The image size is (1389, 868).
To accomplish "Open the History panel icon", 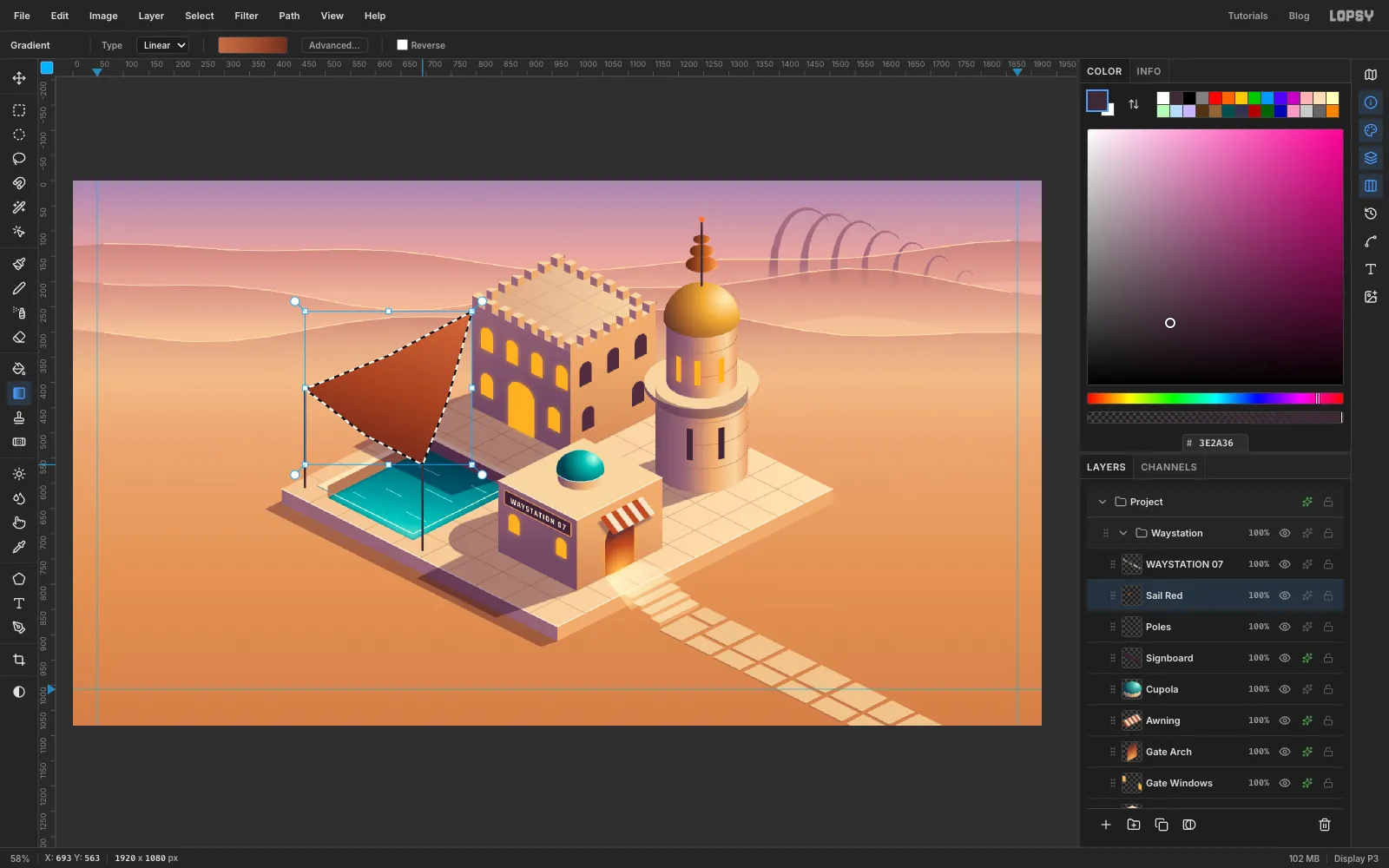I will point(1371,214).
